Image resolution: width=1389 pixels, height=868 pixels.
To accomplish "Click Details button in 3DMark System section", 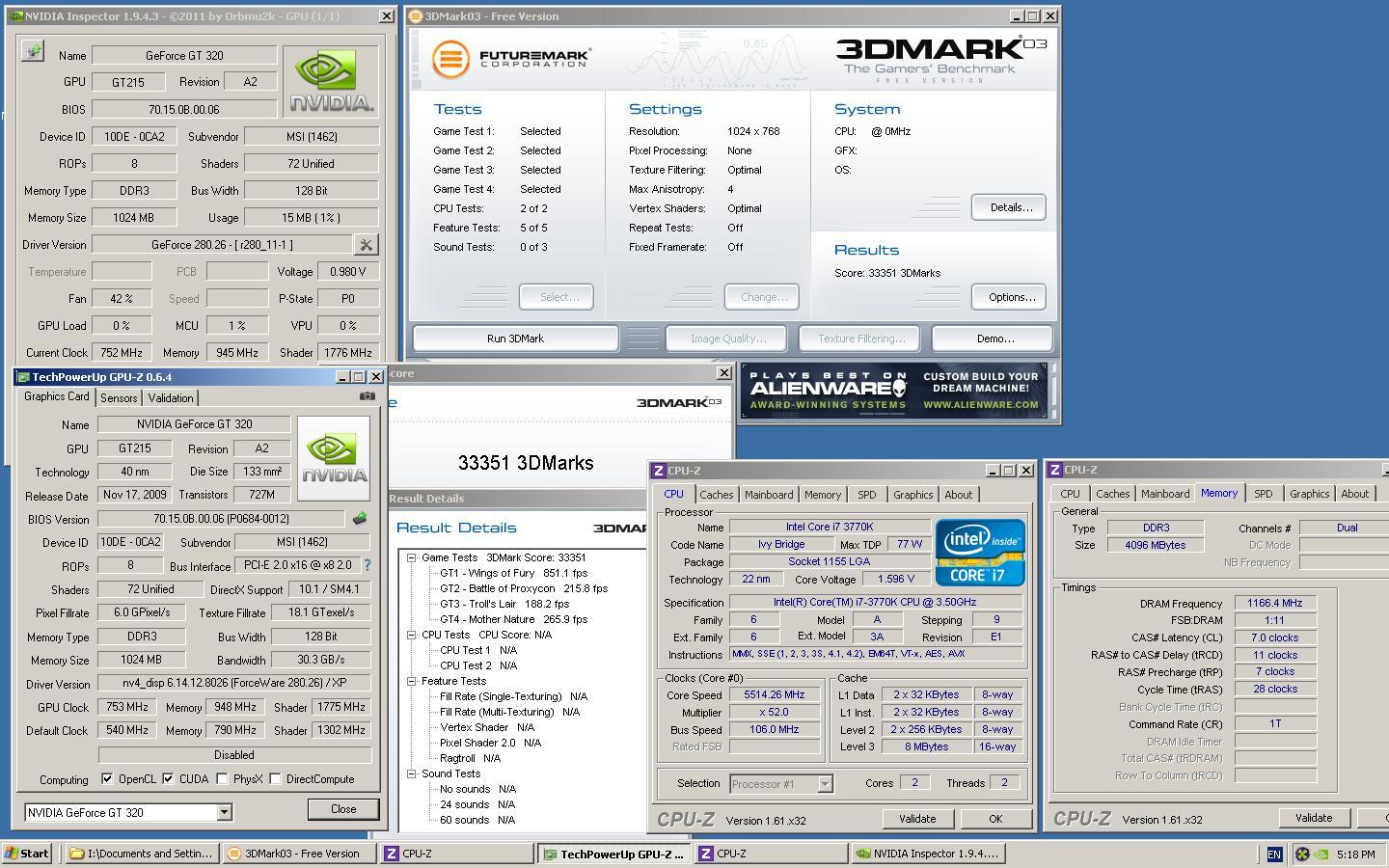I will click(x=1010, y=207).
